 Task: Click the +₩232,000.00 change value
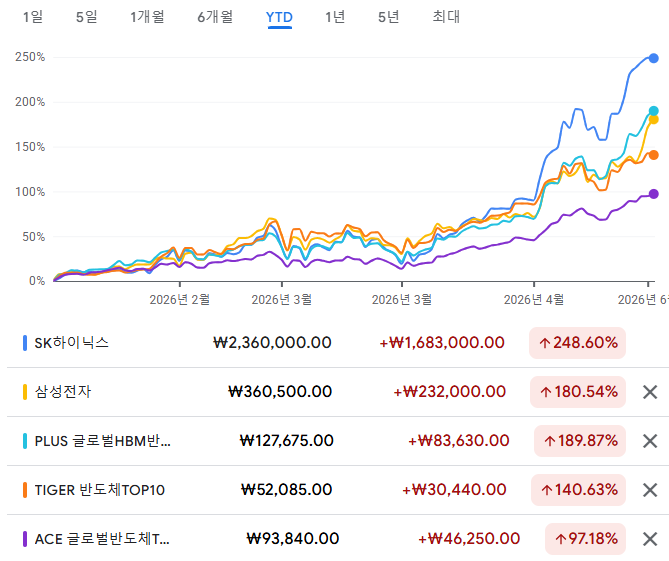tap(449, 392)
